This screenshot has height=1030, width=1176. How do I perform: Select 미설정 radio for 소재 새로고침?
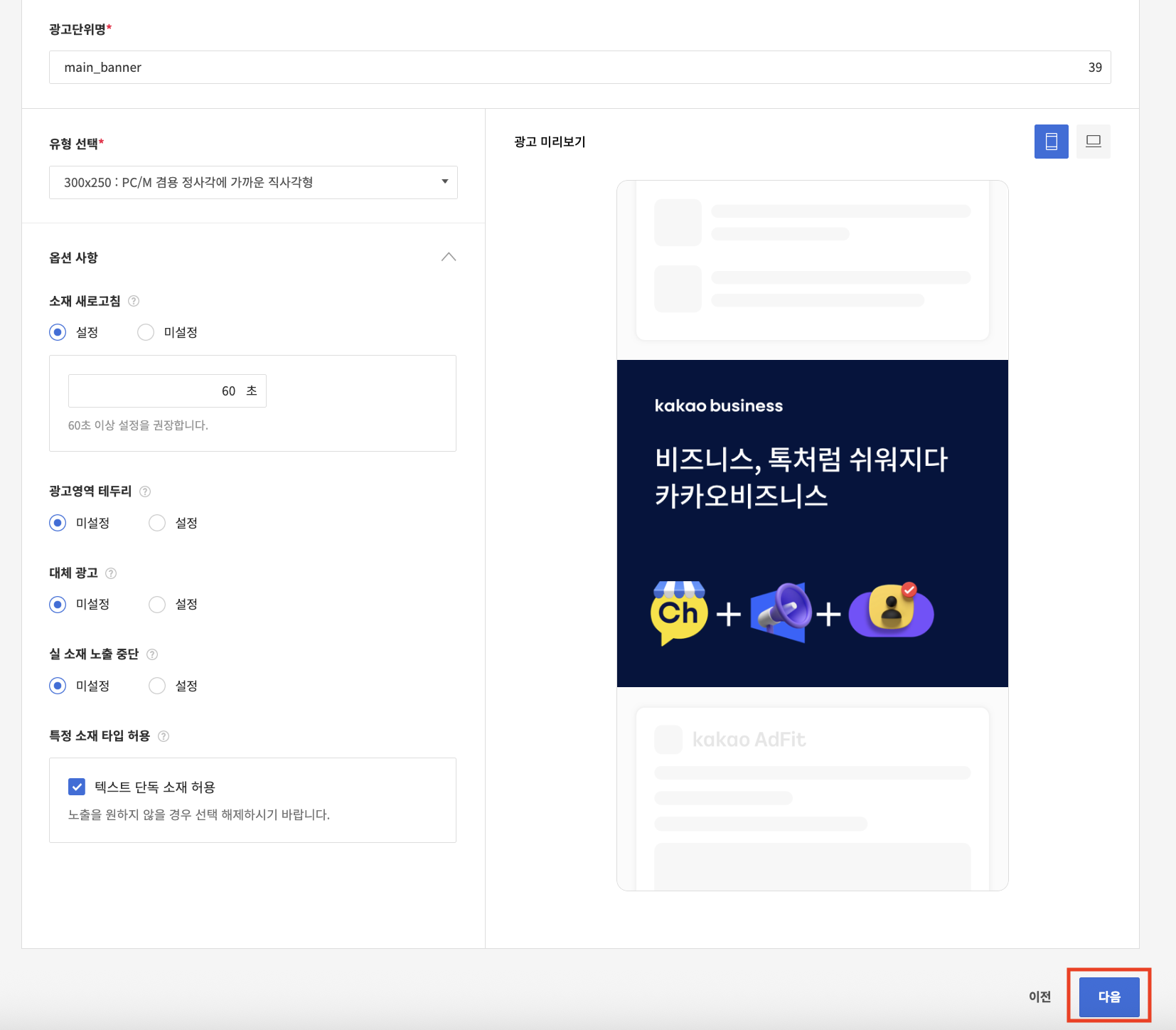point(146,332)
